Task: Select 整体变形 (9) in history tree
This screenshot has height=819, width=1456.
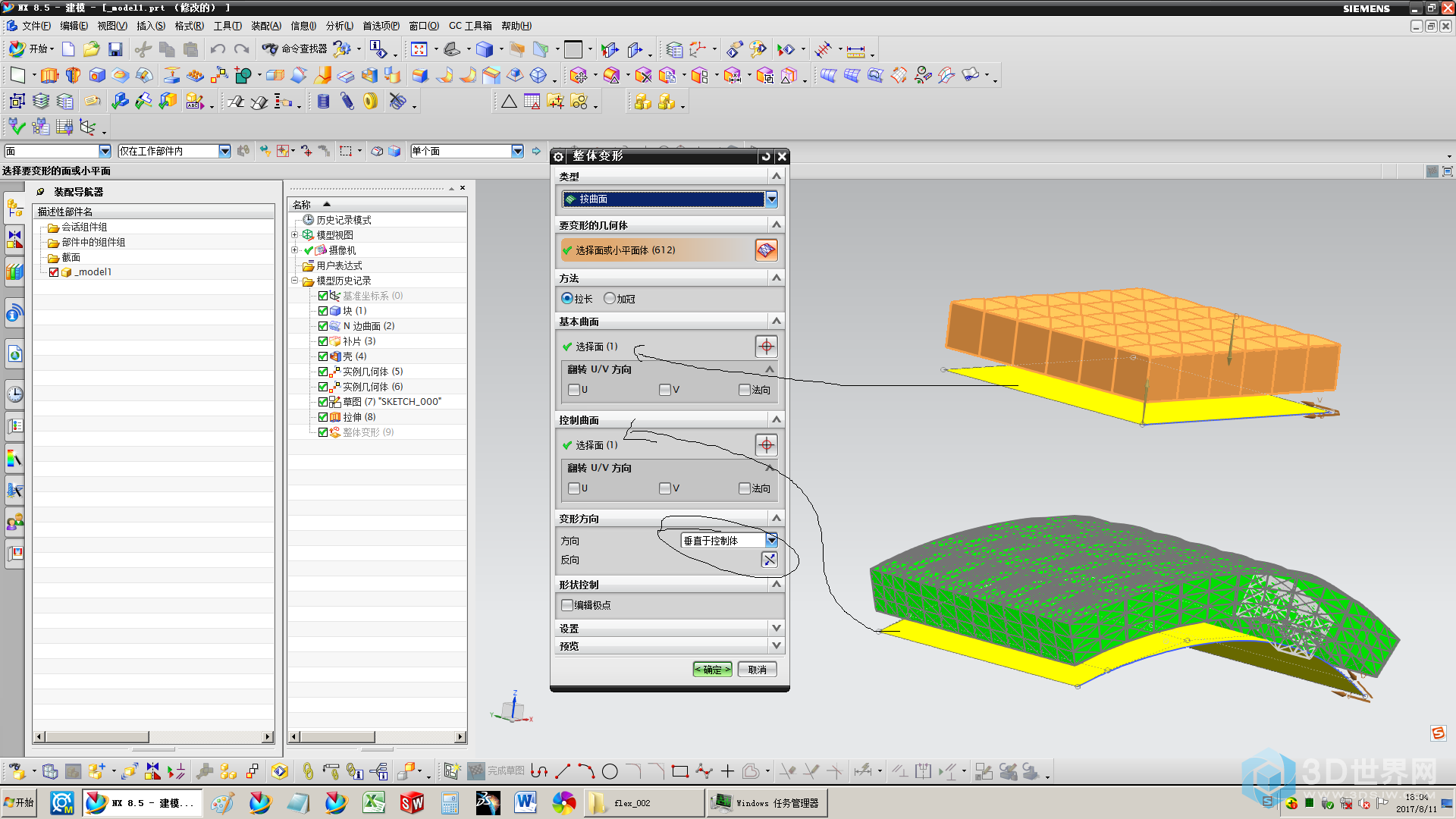Action: tap(368, 432)
